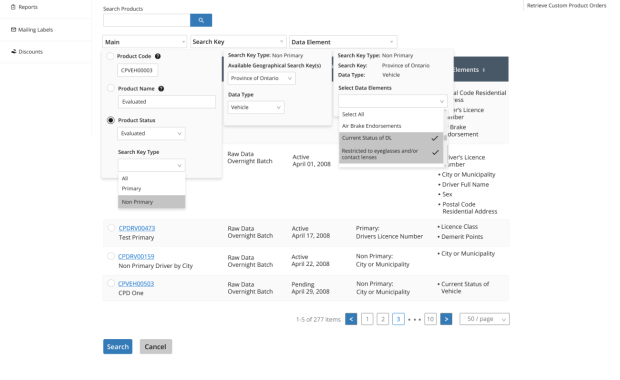
Task: Go to the previous page arrow
Action: tap(351, 319)
